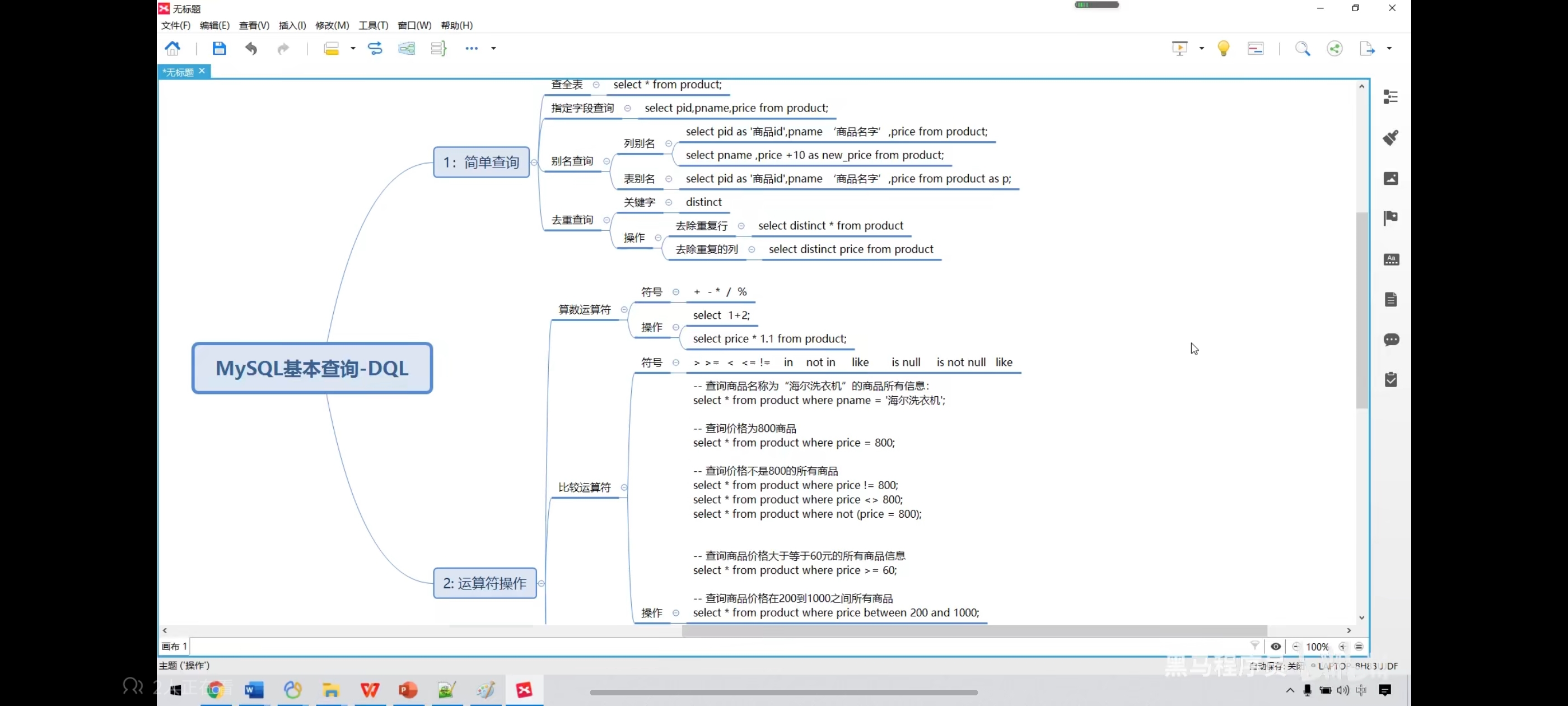Toggle the eye visibility icon in status bar
The height and width of the screenshot is (706, 1568).
[1275, 646]
